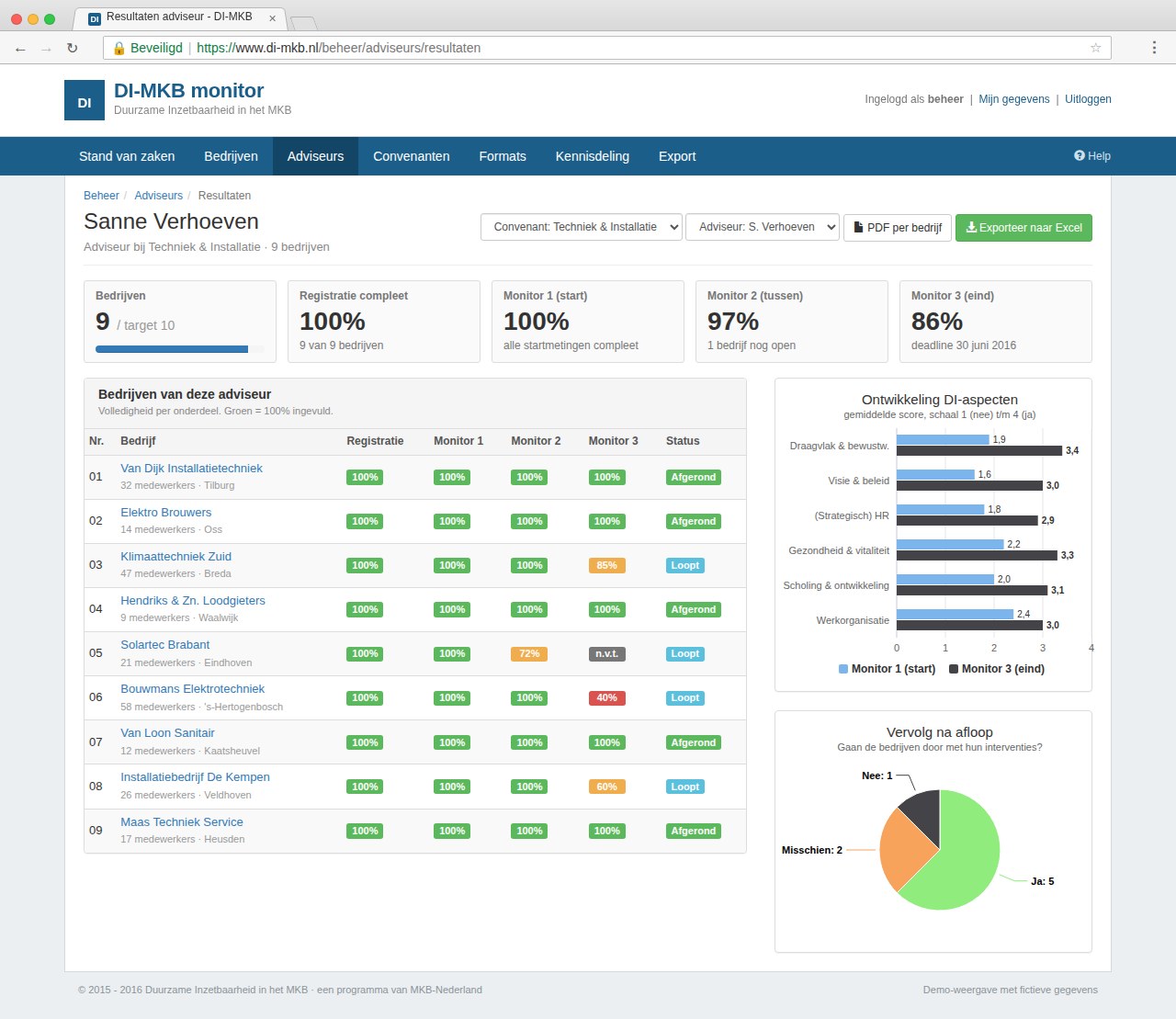
Task: Click the DI logo square
Action: point(85,100)
